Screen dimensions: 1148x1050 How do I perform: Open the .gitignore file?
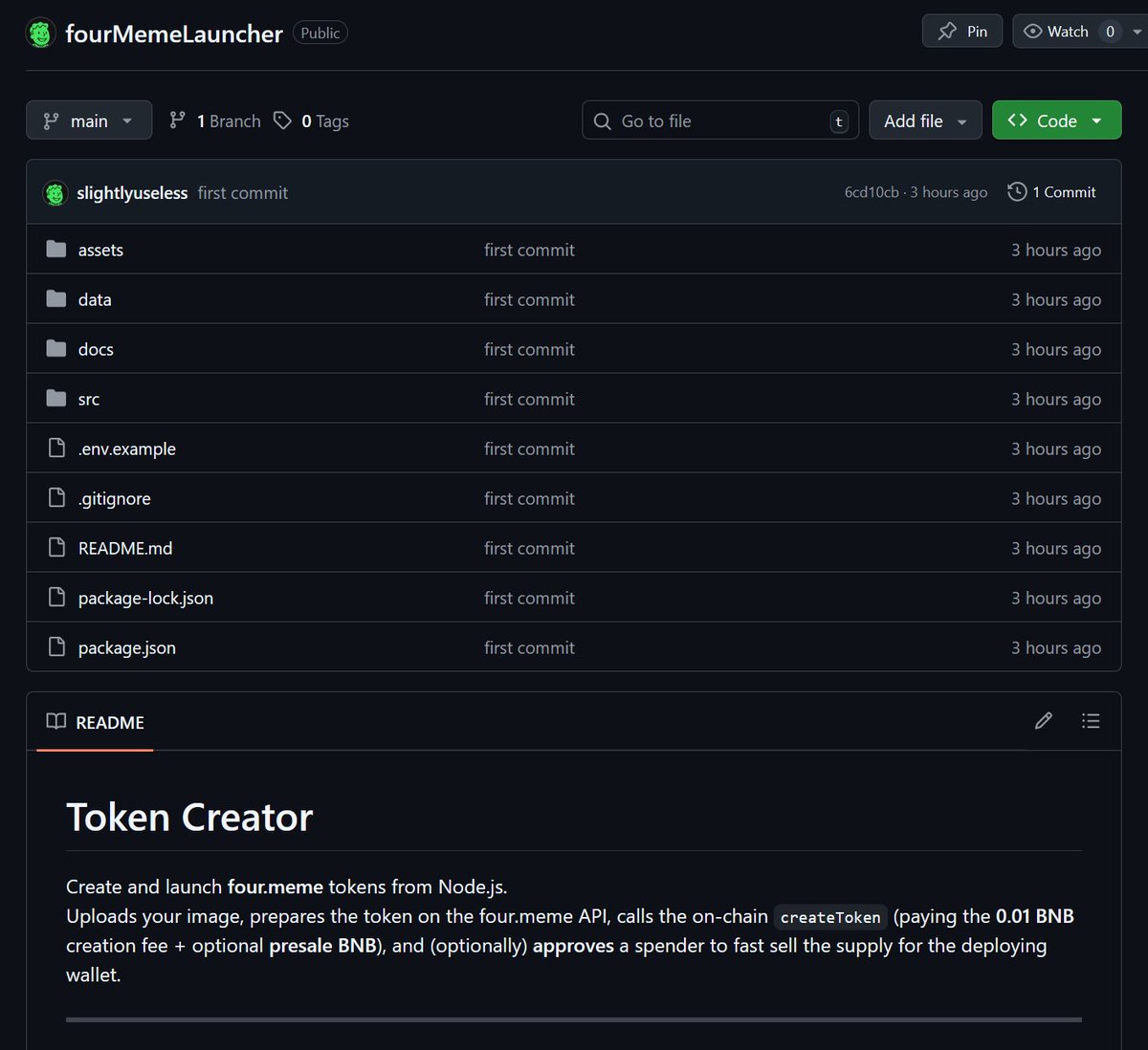115,498
